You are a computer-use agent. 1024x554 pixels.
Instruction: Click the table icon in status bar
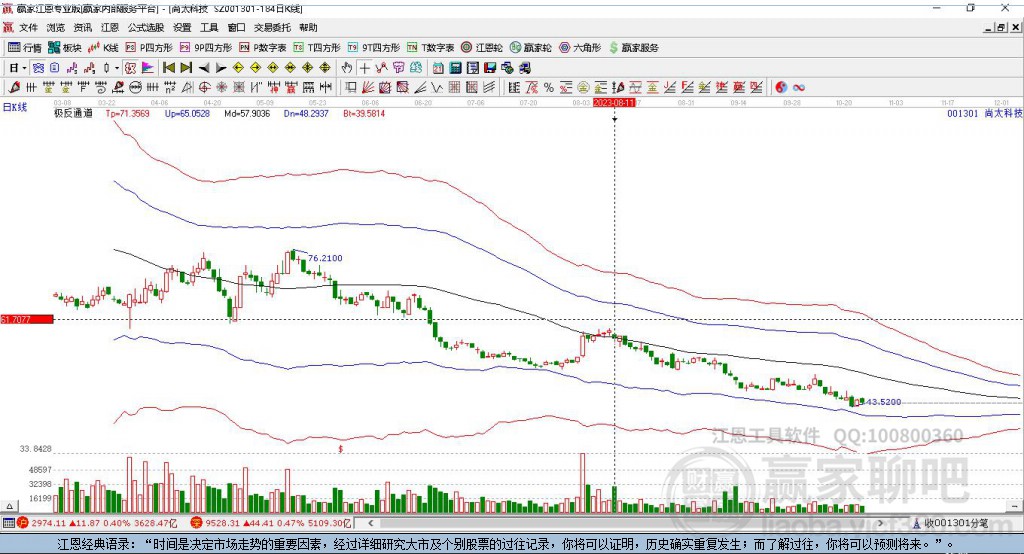pyautogui.click(x=8, y=523)
